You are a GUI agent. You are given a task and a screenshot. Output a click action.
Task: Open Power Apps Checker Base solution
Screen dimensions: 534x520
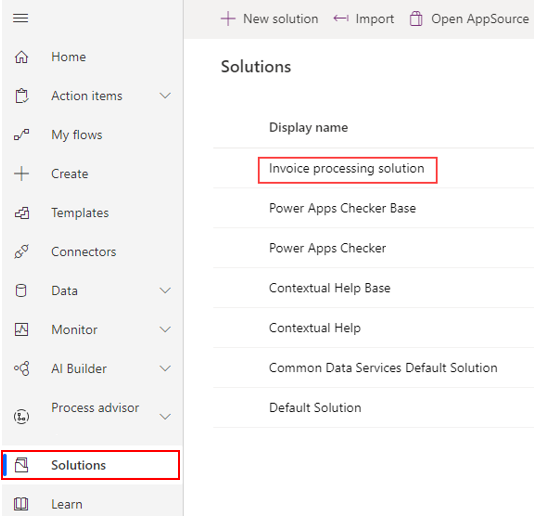click(342, 208)
